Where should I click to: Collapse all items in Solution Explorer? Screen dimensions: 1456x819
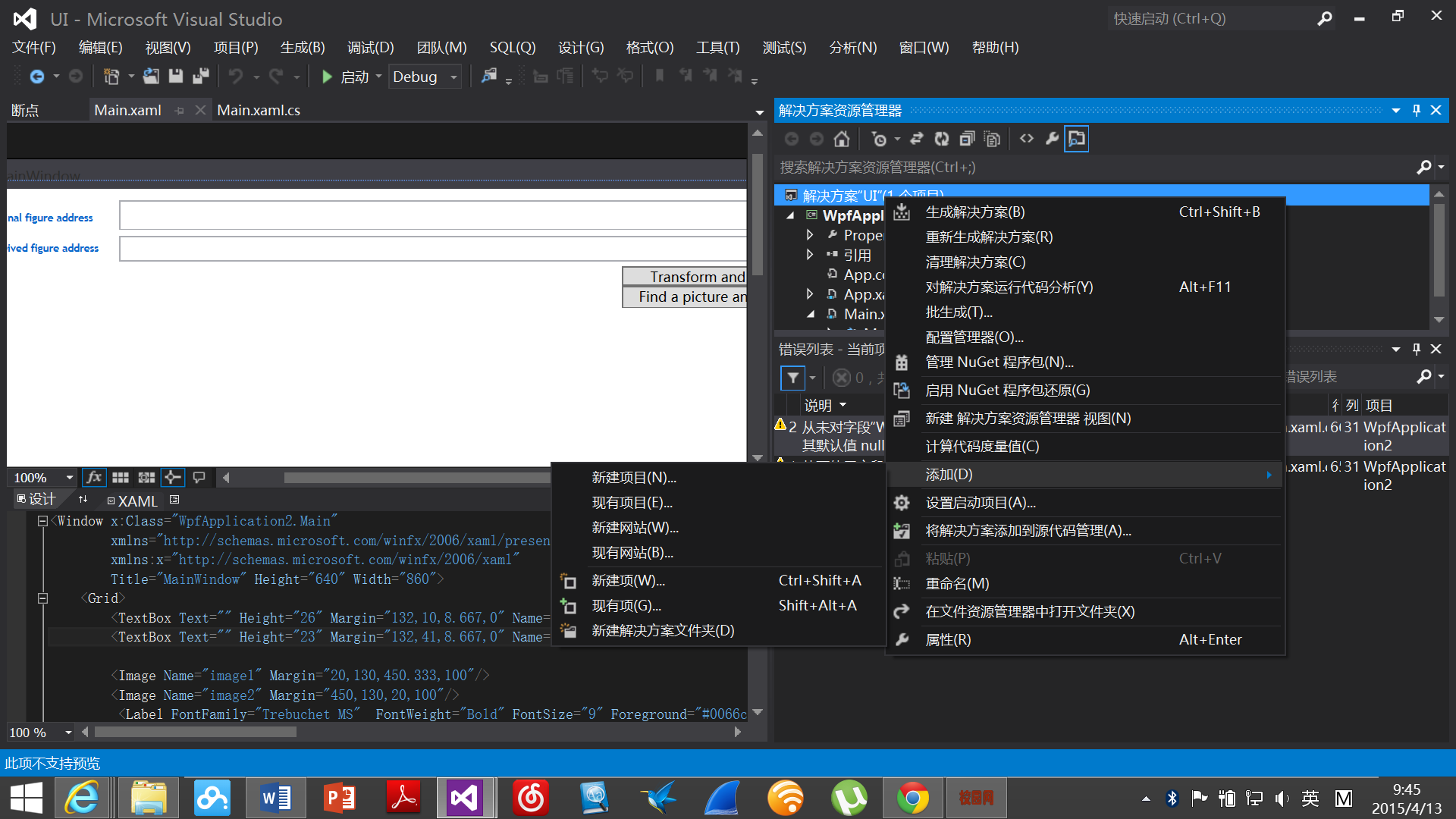967,139
